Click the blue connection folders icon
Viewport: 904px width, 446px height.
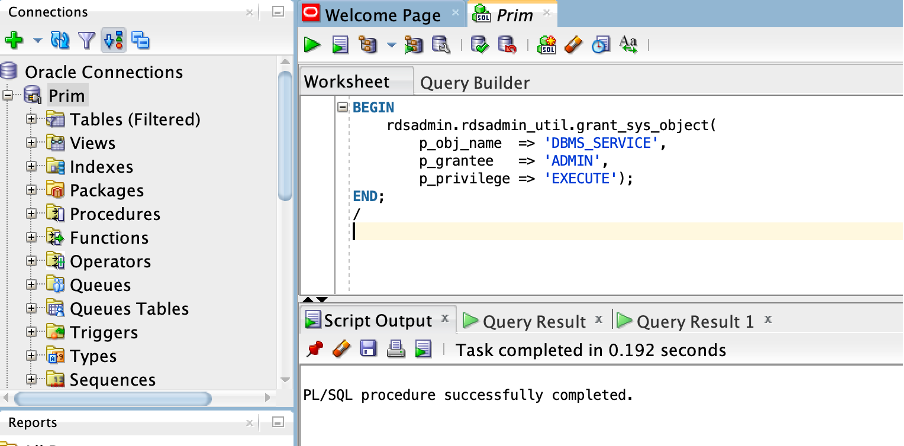tap(140, 40)
